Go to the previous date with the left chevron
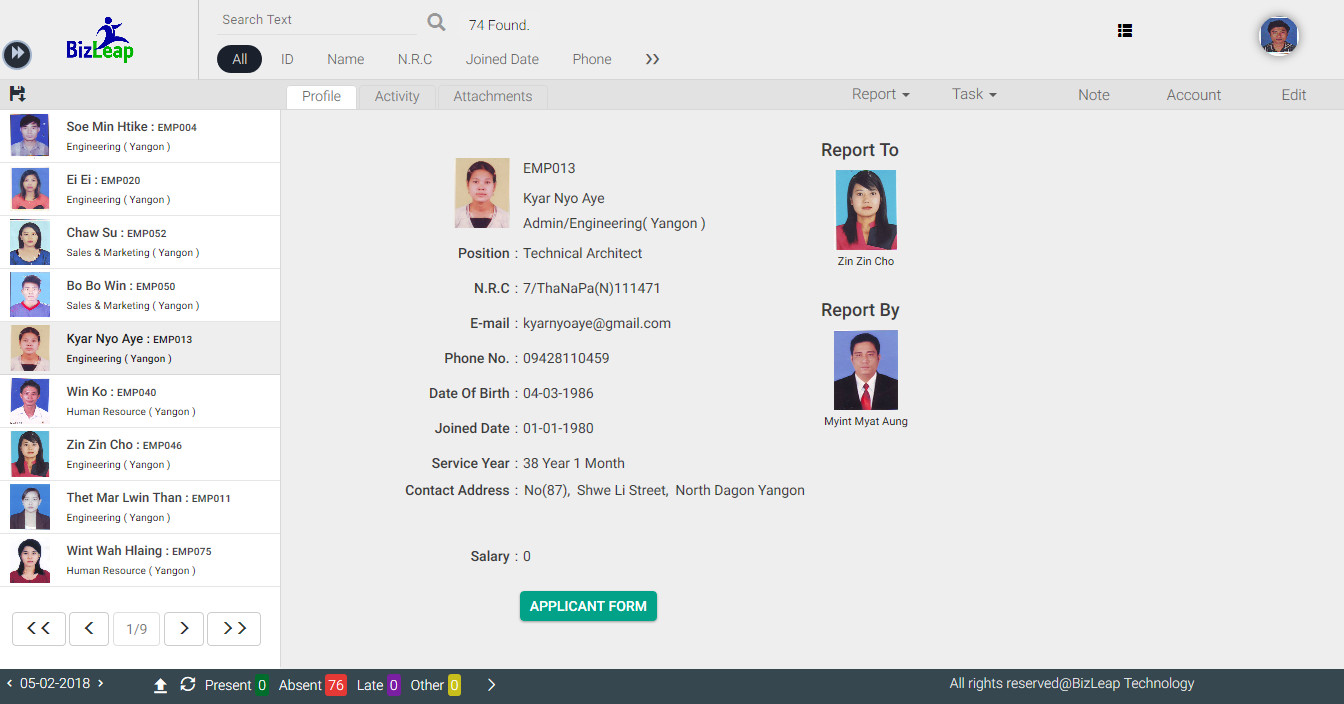This screenshot has height=704, width=1344. click(x=10, y=685)
